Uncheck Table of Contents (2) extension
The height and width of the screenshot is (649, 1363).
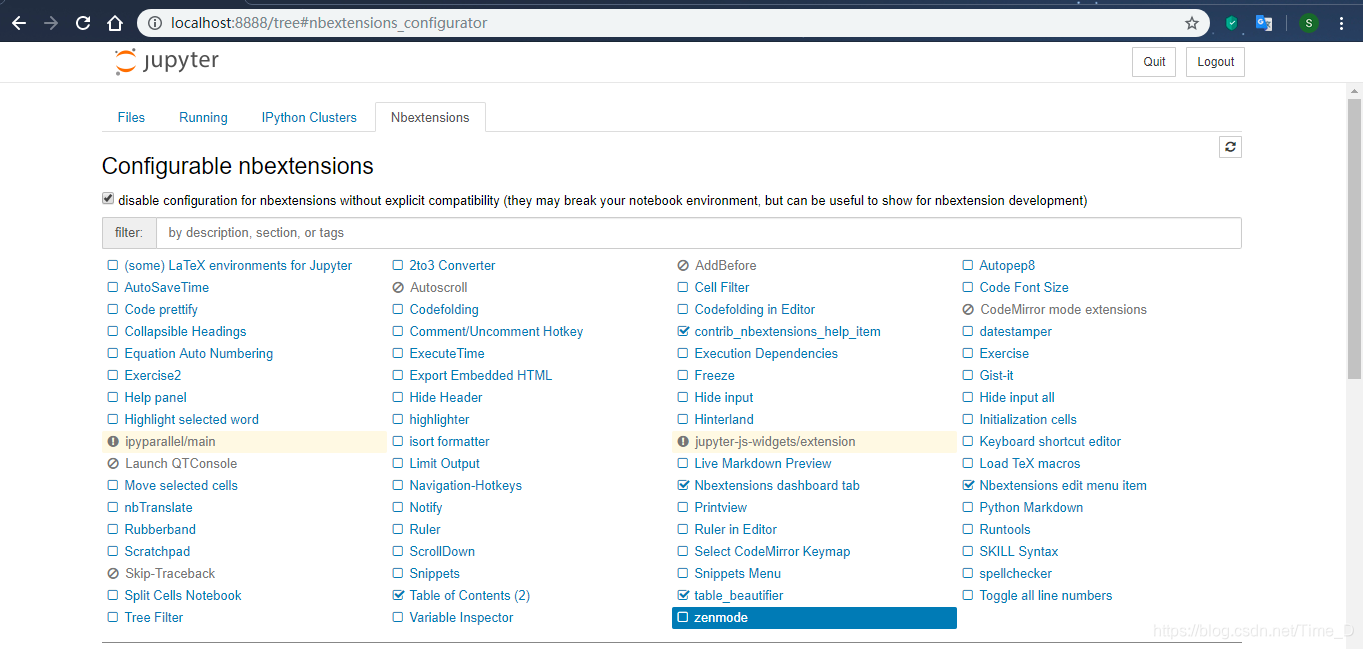click(398, 595)
